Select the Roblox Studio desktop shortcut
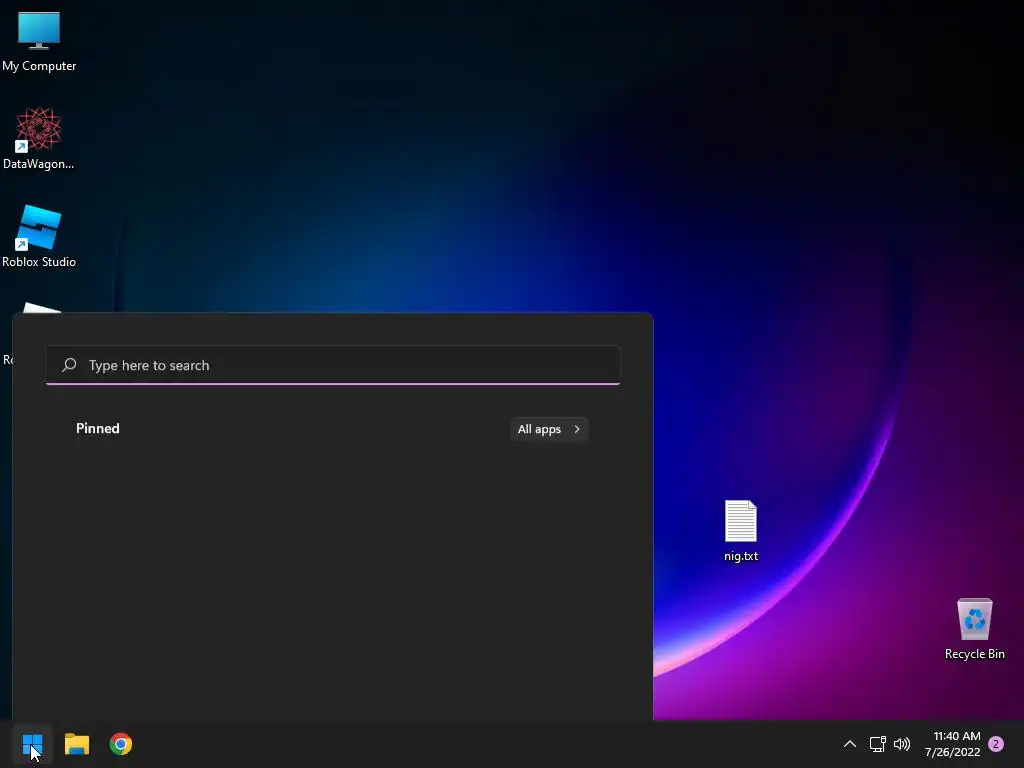 coord(39,236)
